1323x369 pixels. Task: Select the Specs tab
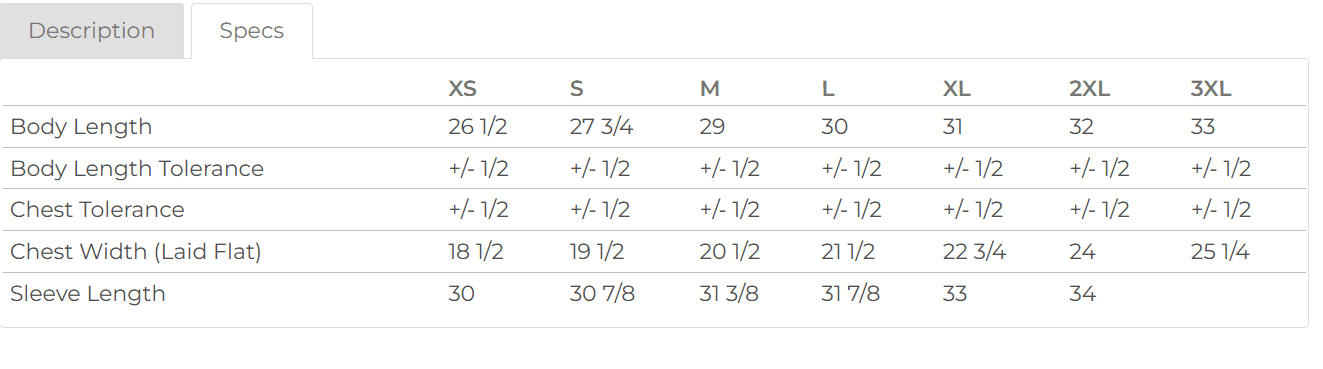[x=252, y=31]
